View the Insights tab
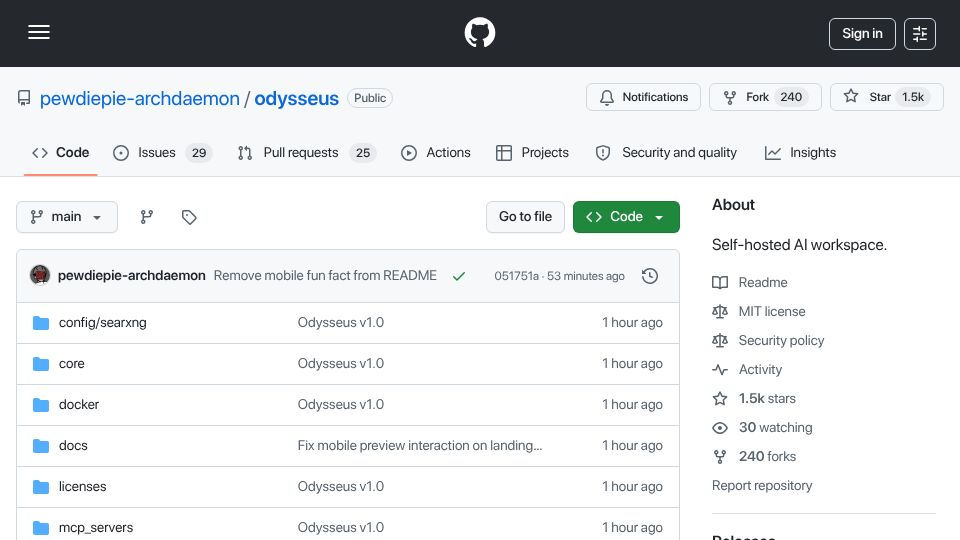This screenshot has width=960, height=540. click(800, 153)
